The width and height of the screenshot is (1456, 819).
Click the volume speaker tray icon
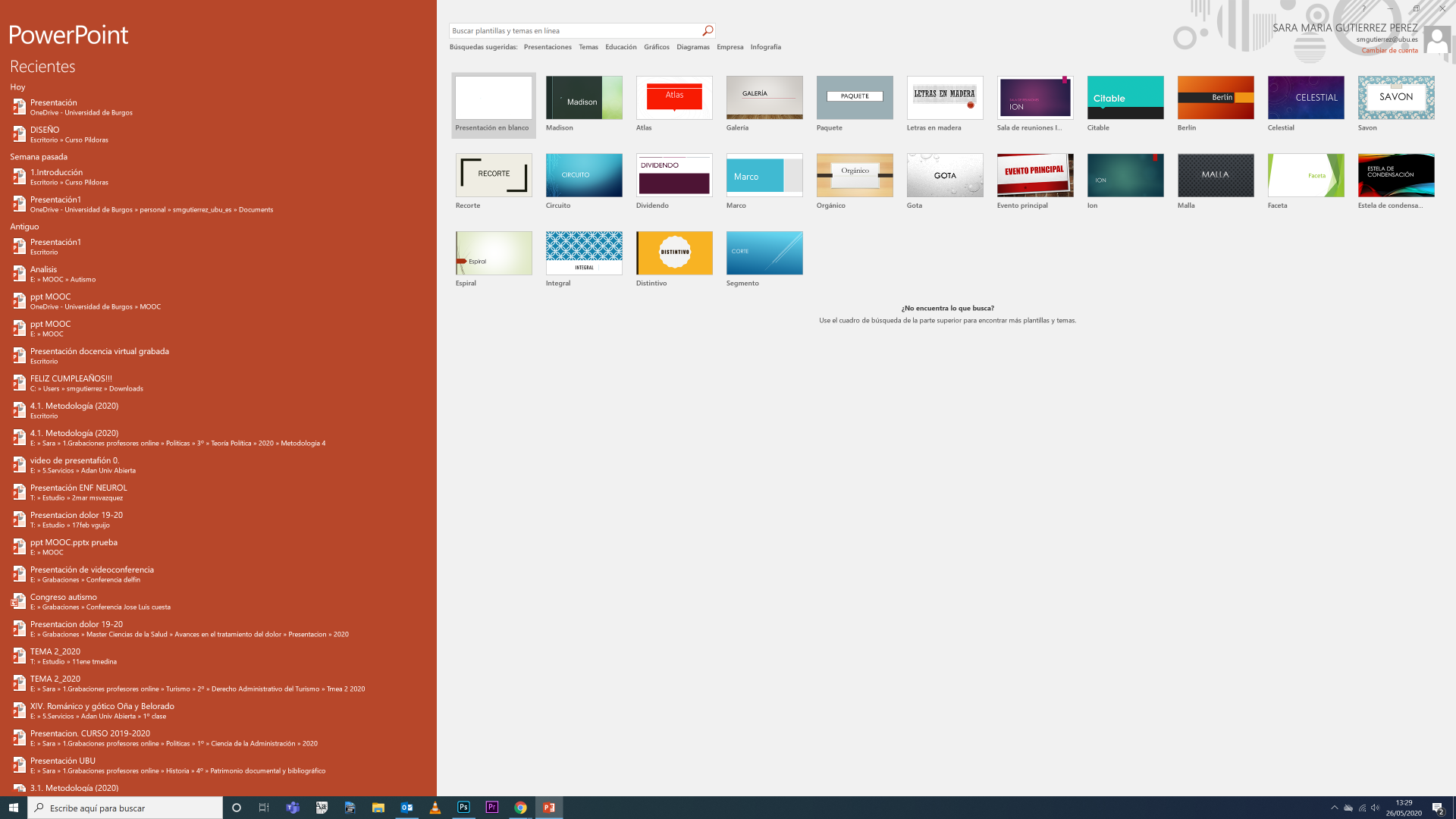click(x=1376, y=808)
